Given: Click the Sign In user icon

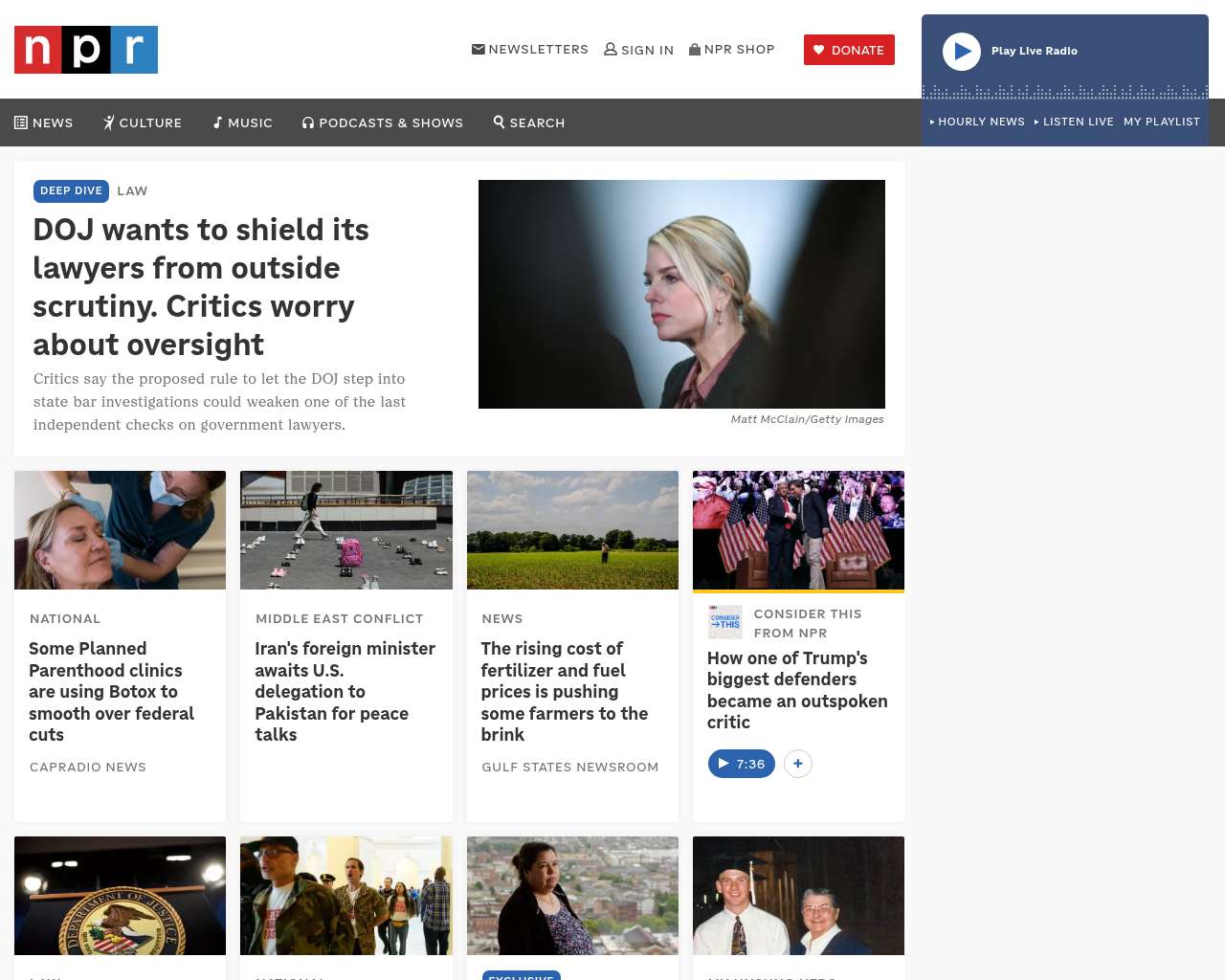Looking at the screenshot, I should tap(611, 50).
